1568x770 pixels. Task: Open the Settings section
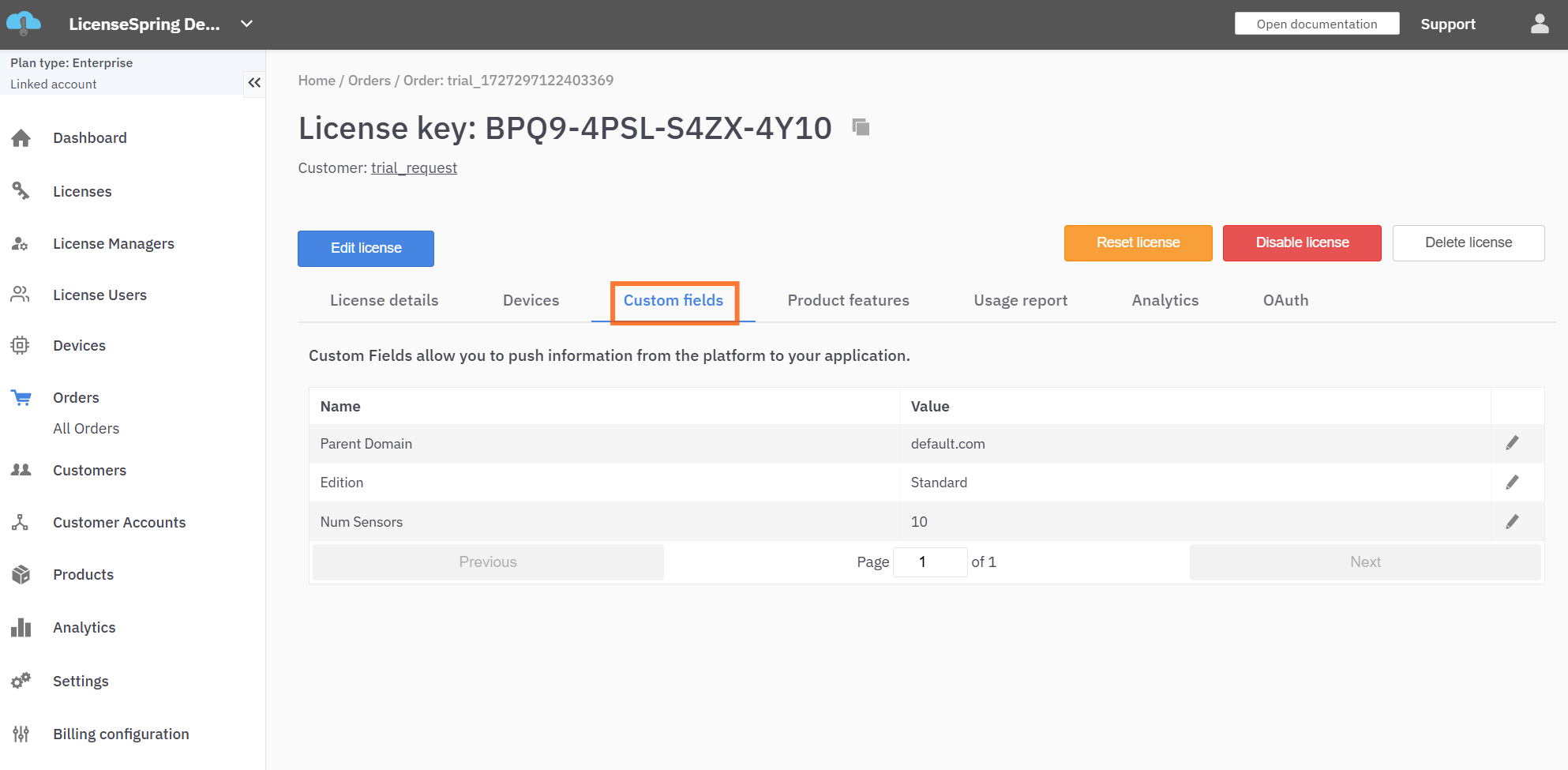[81, 682]
